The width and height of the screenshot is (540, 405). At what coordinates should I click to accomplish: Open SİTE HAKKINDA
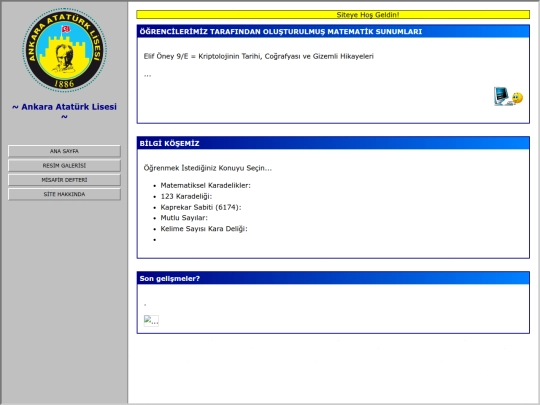tap(64, 194)
